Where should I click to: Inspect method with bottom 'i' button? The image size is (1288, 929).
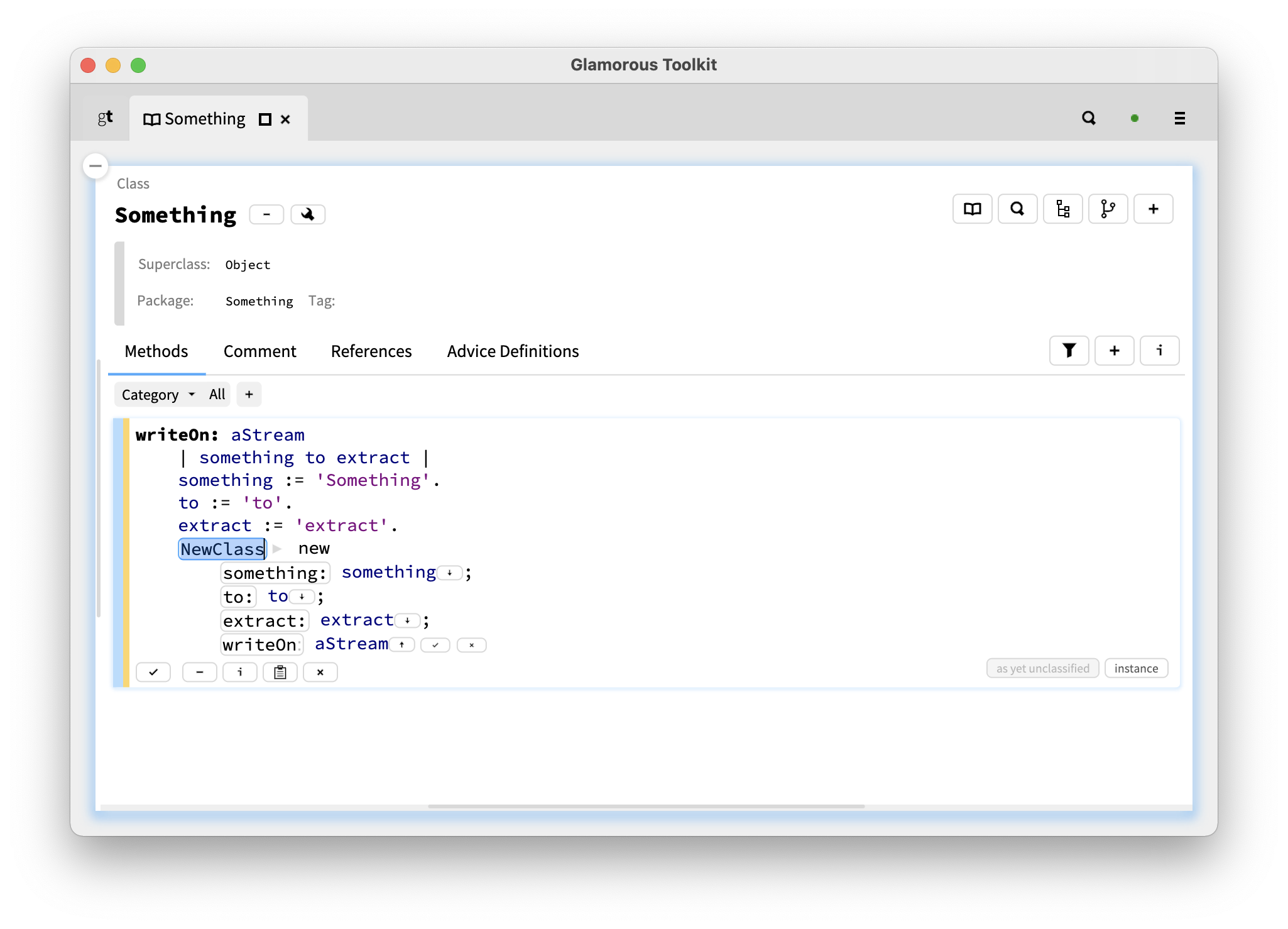(240, 672)
